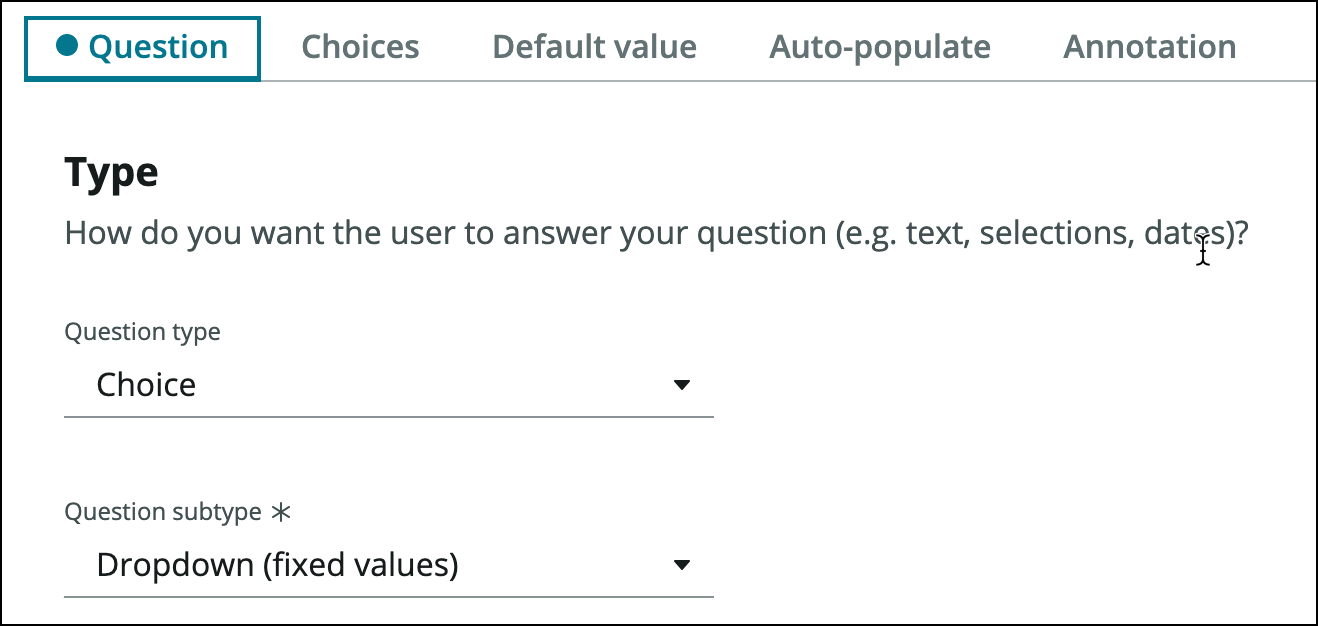This screenshot has width=1318, height=626.
Task: Switch to the Choices tab
Action: 360,47
